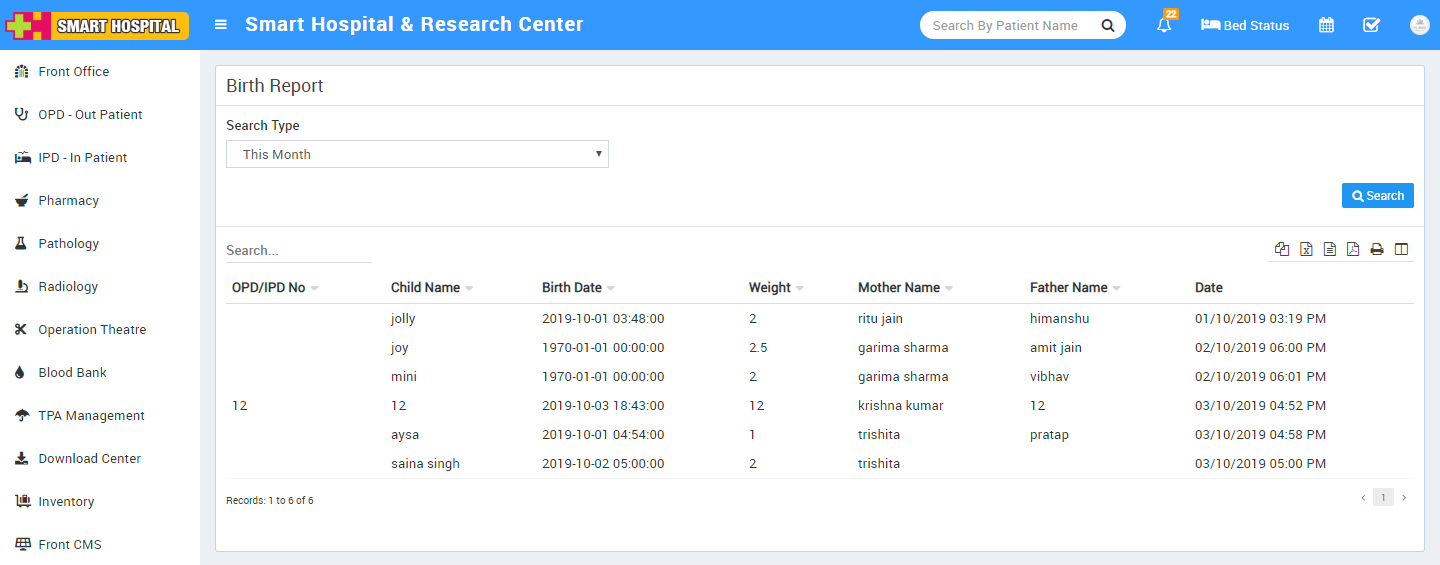This screenshot has width=1440, height=565.
Task: Click the user profile avatar
Action: [1419, 25]
